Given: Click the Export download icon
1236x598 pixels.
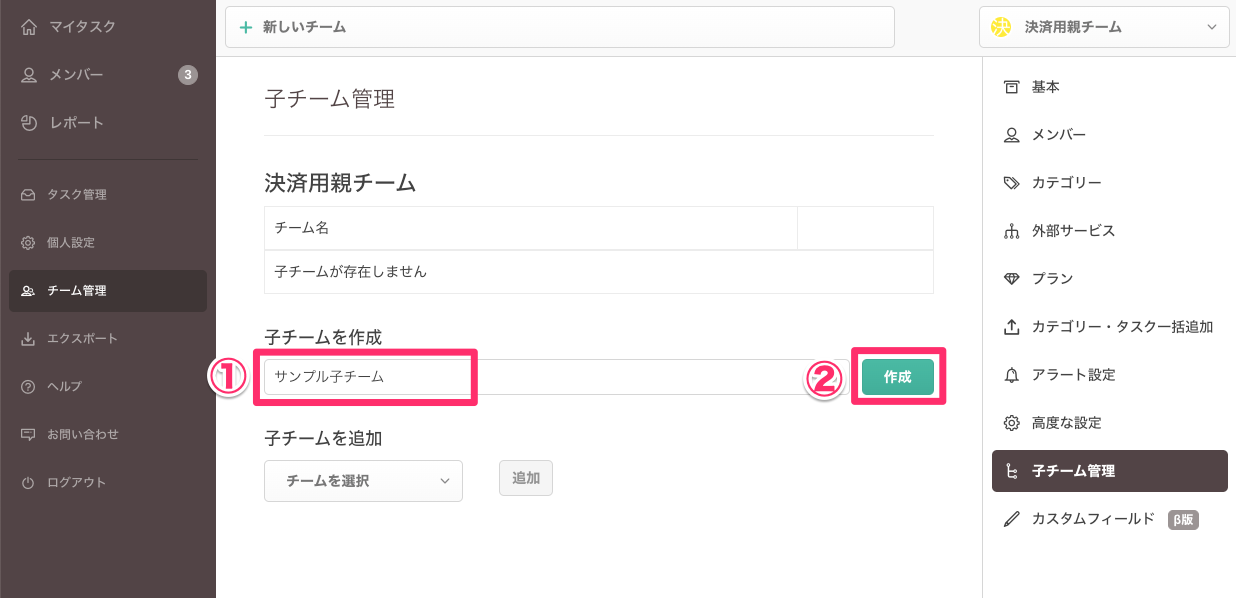Looking at the screenshot, I should tap(28, 339).
